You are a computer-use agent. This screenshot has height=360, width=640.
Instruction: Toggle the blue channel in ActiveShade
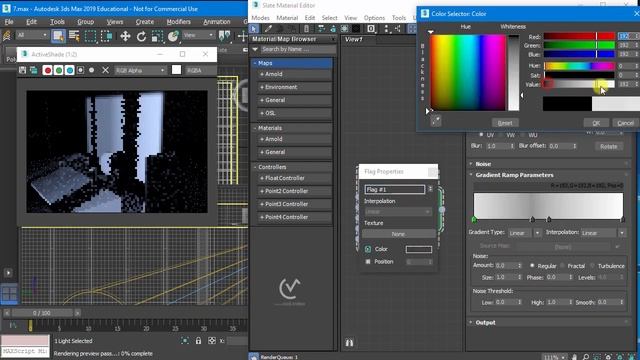(69, 70)
